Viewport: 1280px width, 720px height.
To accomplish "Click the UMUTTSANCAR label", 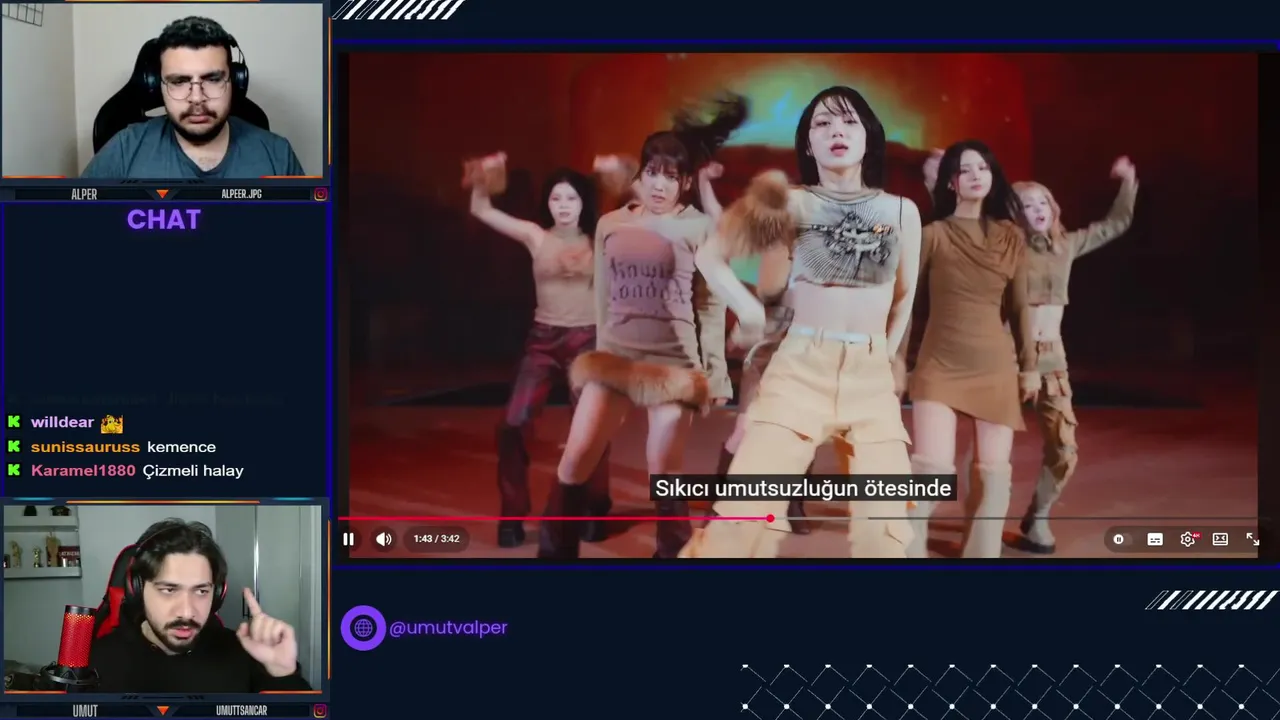I will click(242, 711).
